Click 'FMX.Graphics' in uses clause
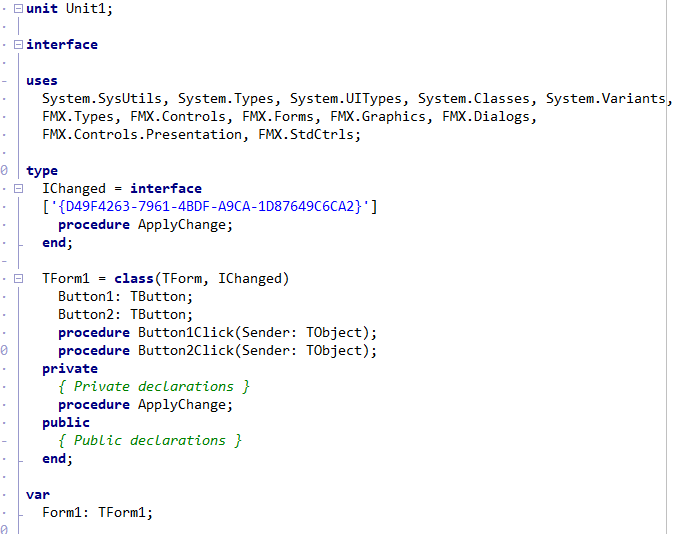The width and height of the screenshot is (683, 534). point(378,117)
